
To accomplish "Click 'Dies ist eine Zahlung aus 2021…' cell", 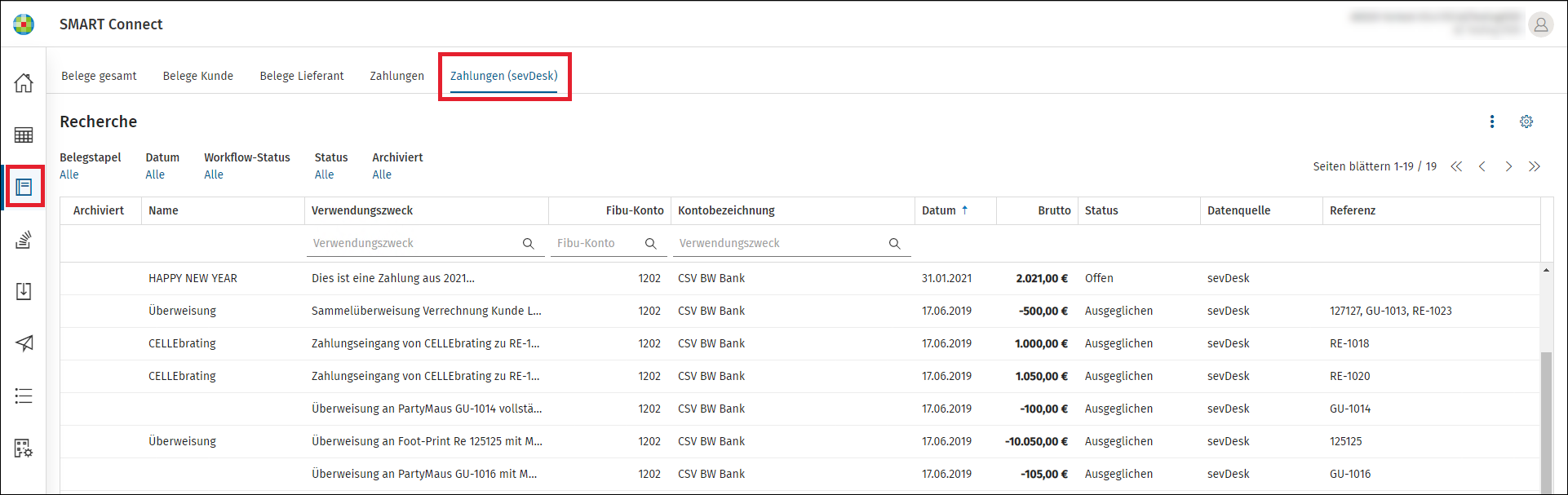I will point(393,278).
